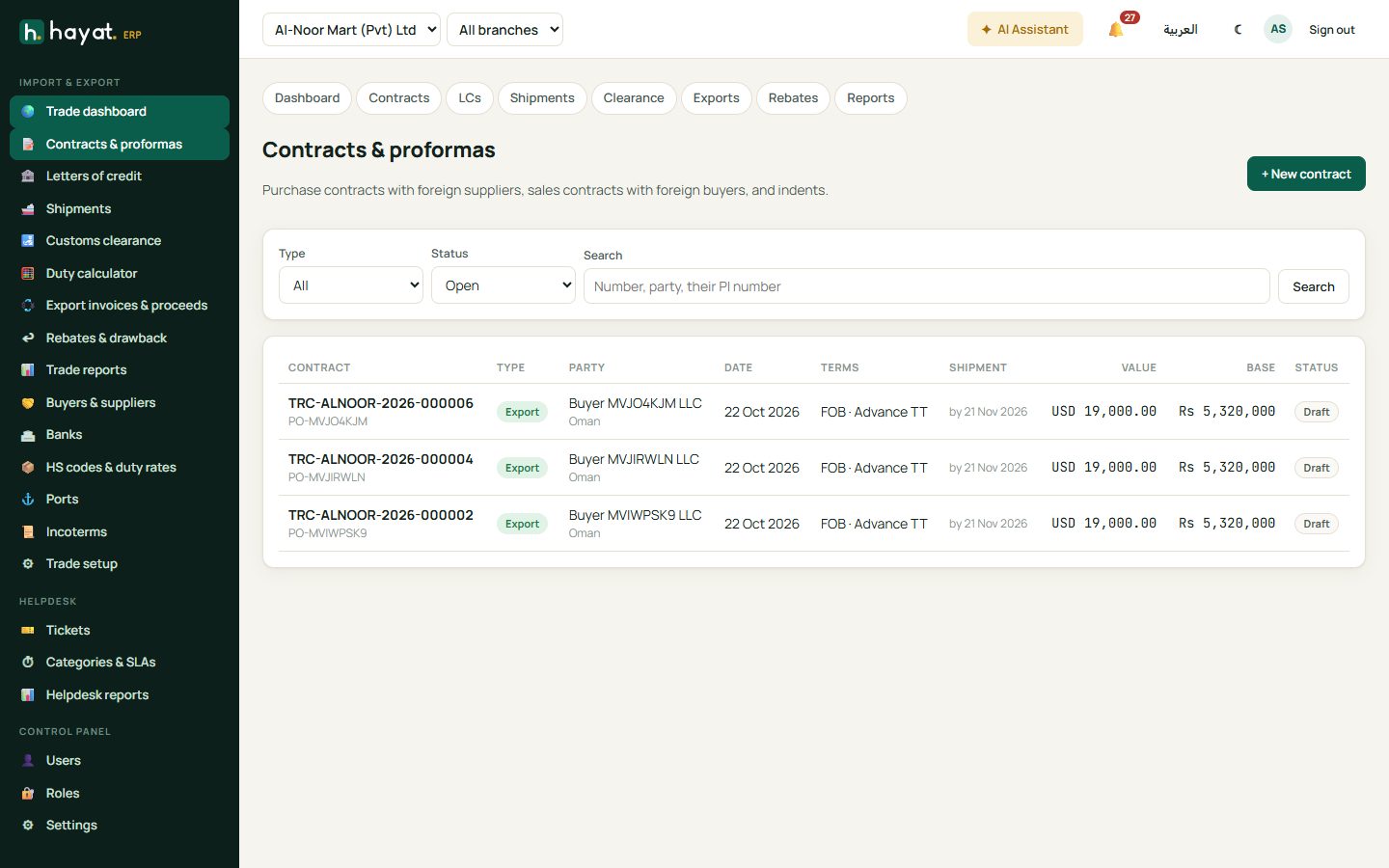This screenshot has width=1389, height=868.
Task: Open the Type filter dropdown
Action: click(x=351, y=285)
